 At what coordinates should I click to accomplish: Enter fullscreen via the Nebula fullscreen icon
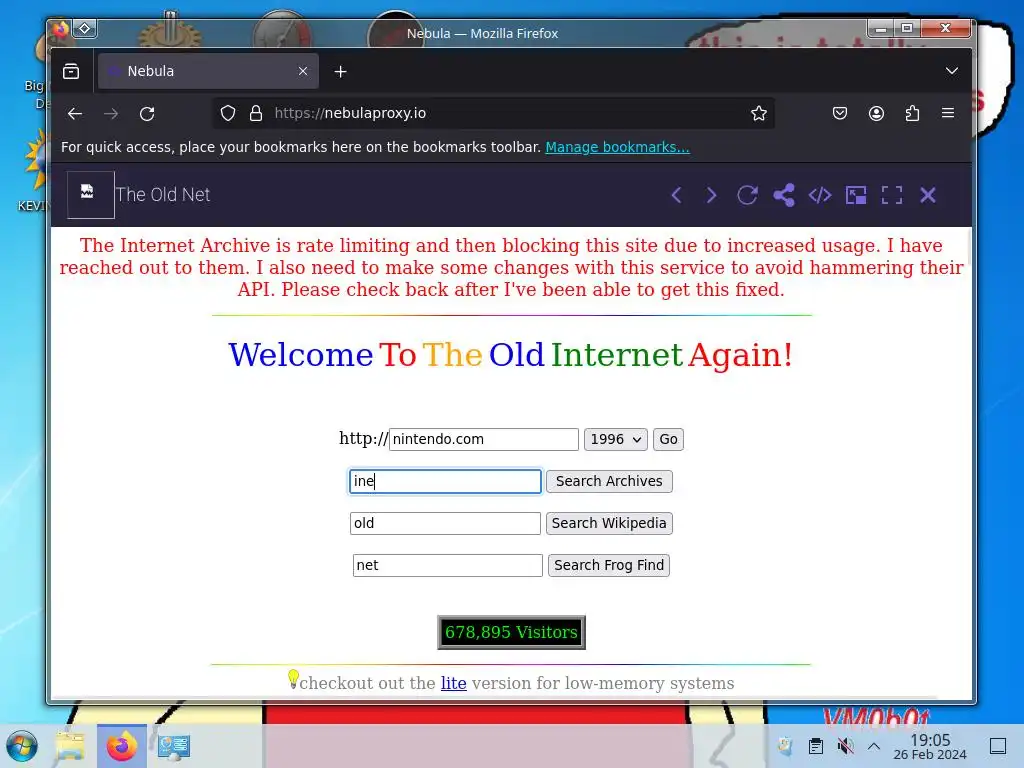891,195
